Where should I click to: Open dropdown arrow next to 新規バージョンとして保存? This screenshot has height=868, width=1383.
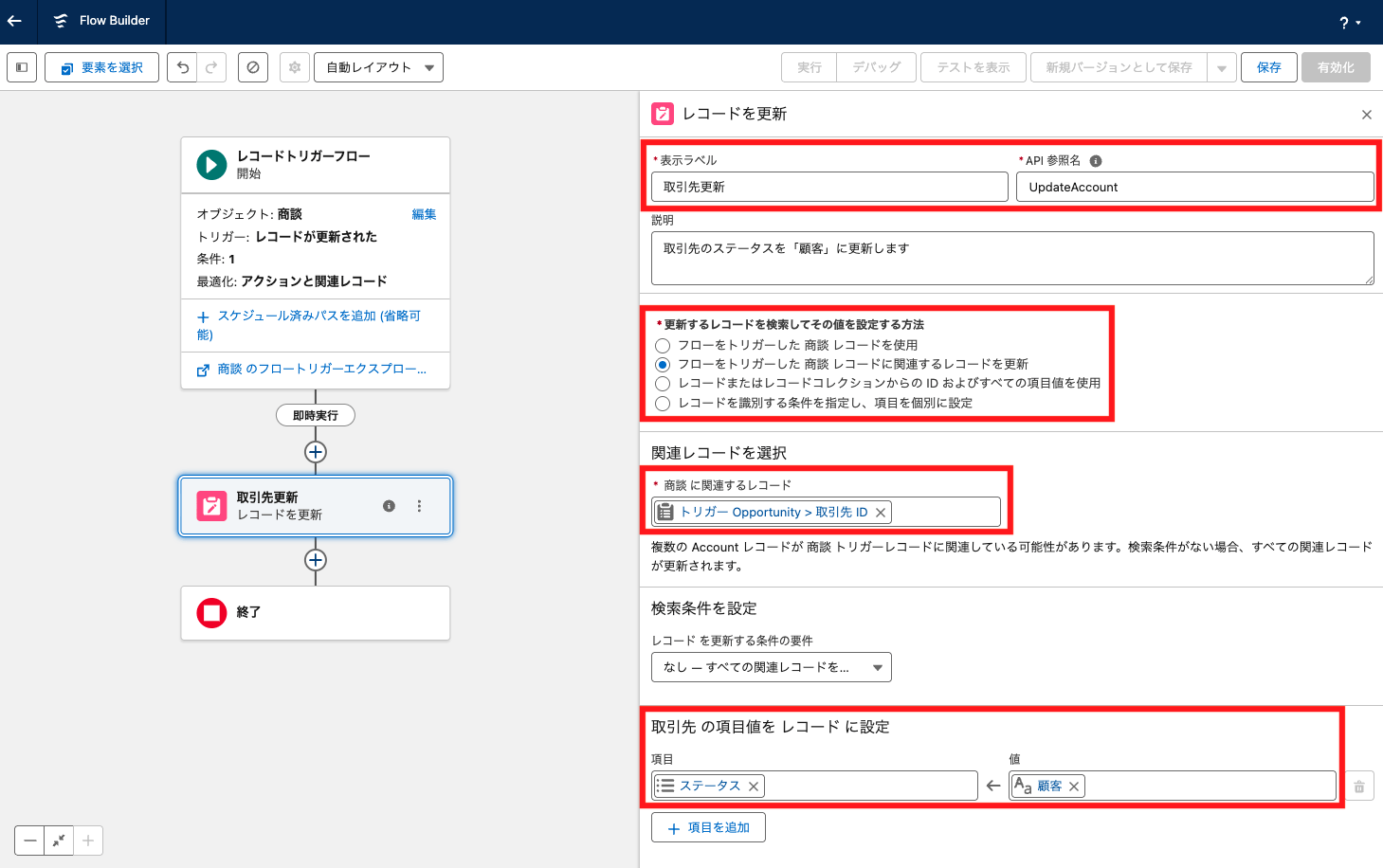1221,67
